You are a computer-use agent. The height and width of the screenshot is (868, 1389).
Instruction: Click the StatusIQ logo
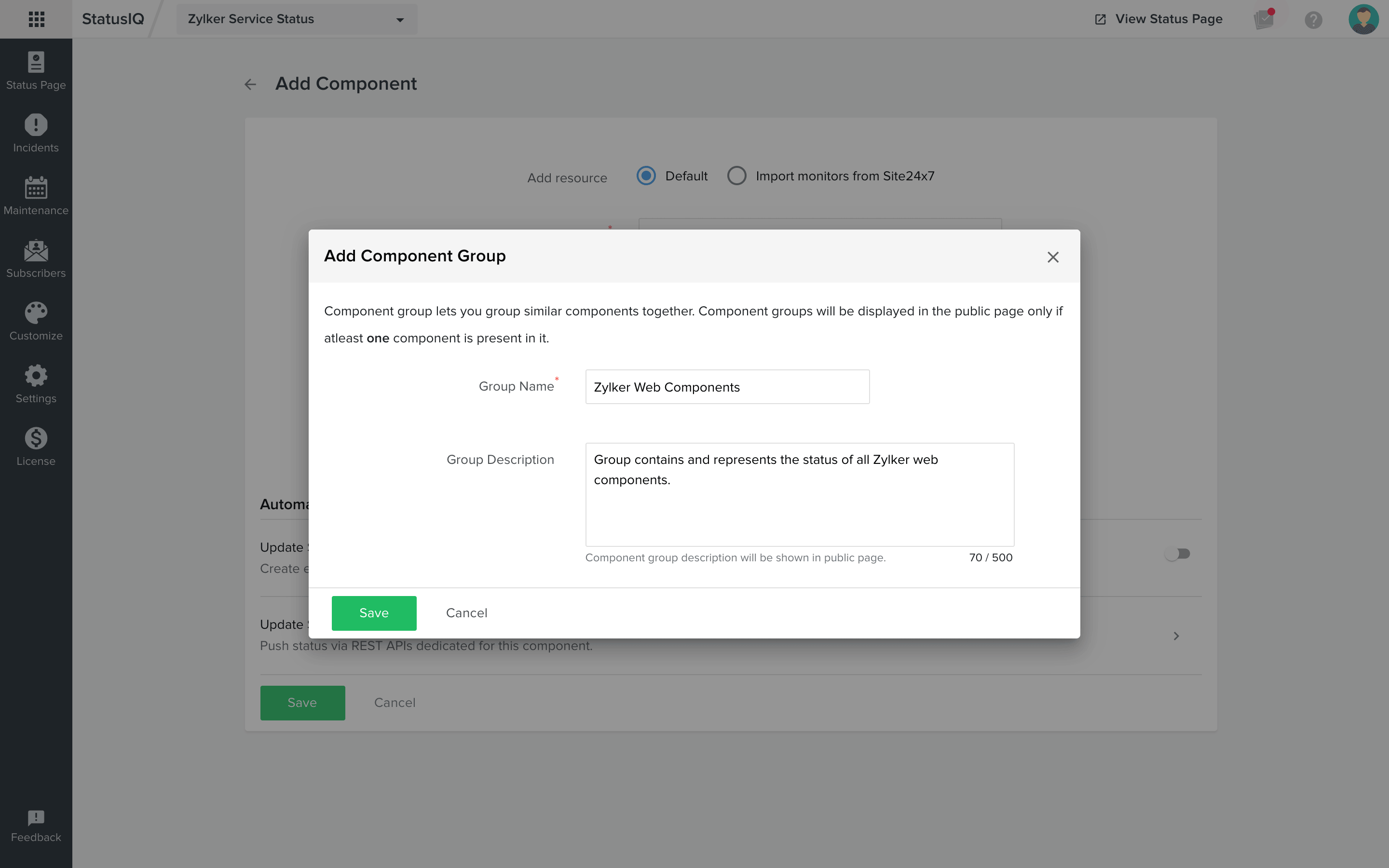112,19
